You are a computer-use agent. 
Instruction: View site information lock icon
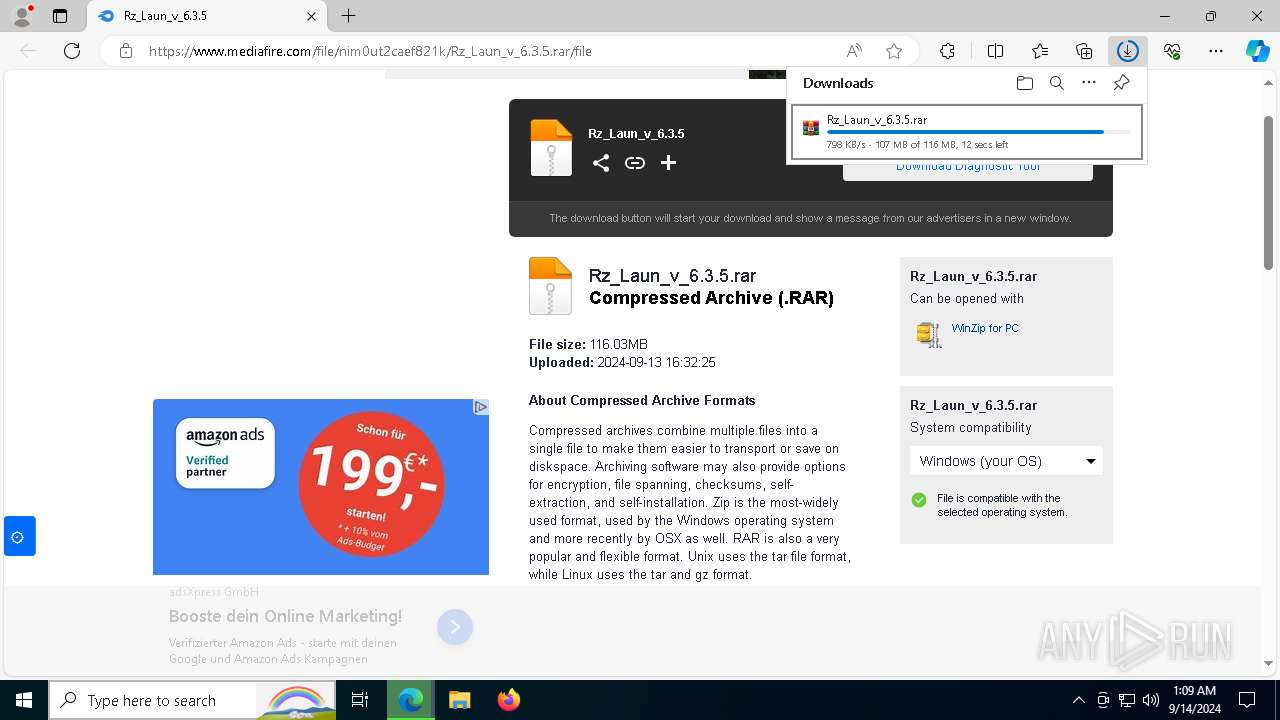(125, 51)
